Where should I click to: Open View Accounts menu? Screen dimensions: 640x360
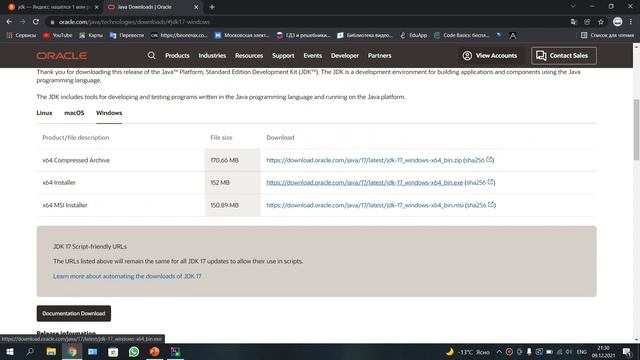[x=490, y=56]
